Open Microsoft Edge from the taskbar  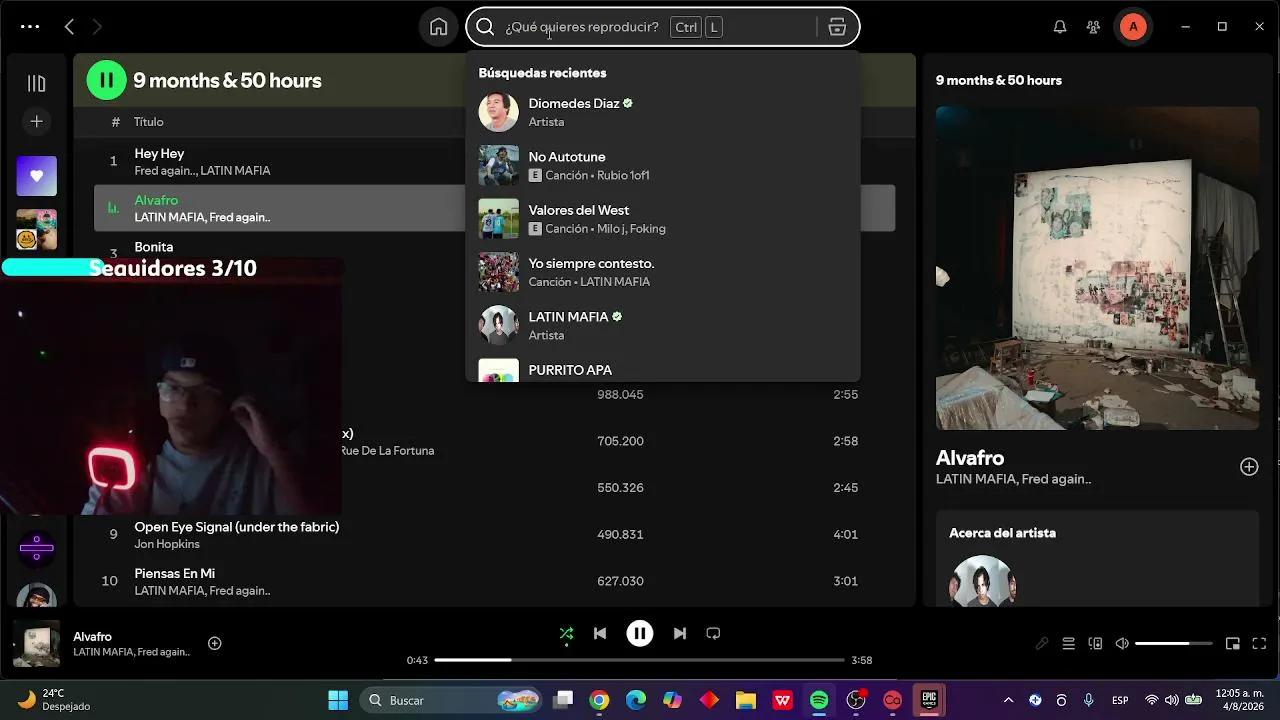point(636,700)
